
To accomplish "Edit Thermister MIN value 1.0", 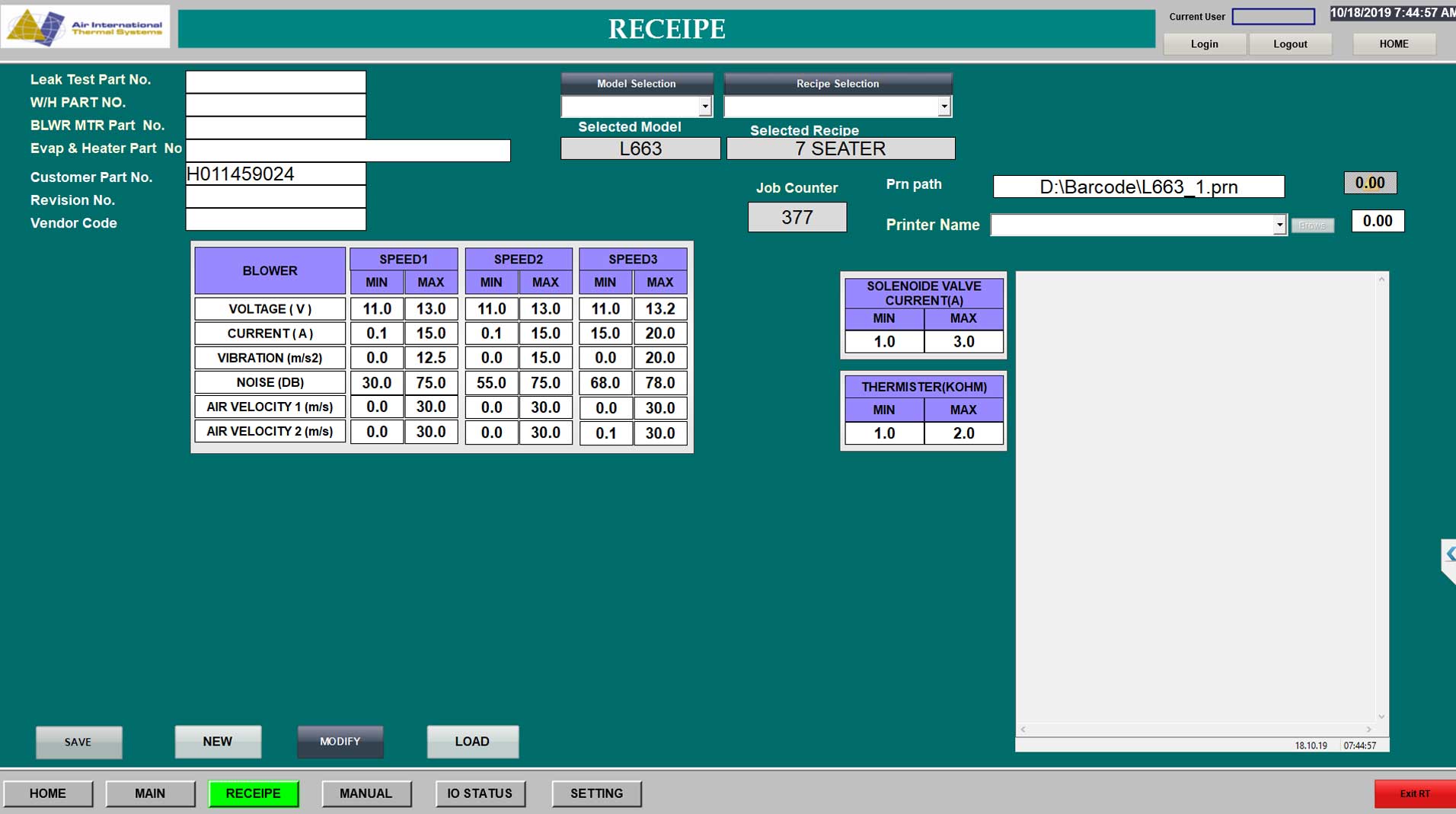I will [x=884, y=433].
